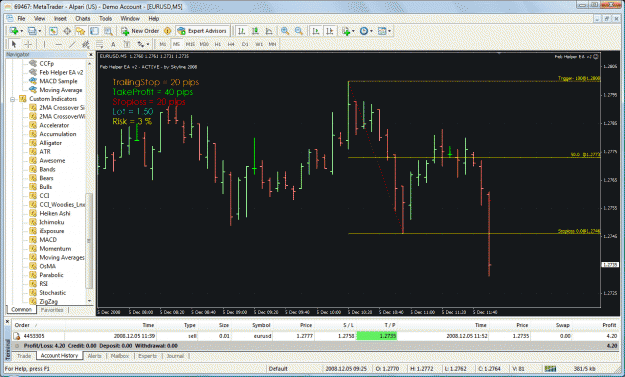Toggle the Data Window icon
Screen dimensions: 625x377
coord(67,31)
